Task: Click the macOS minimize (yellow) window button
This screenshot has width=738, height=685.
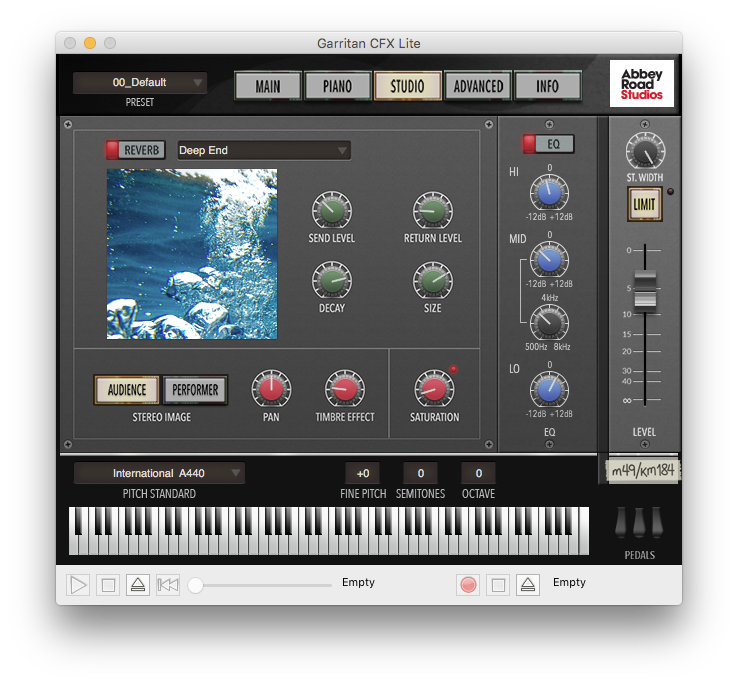Action: (90, 43)
